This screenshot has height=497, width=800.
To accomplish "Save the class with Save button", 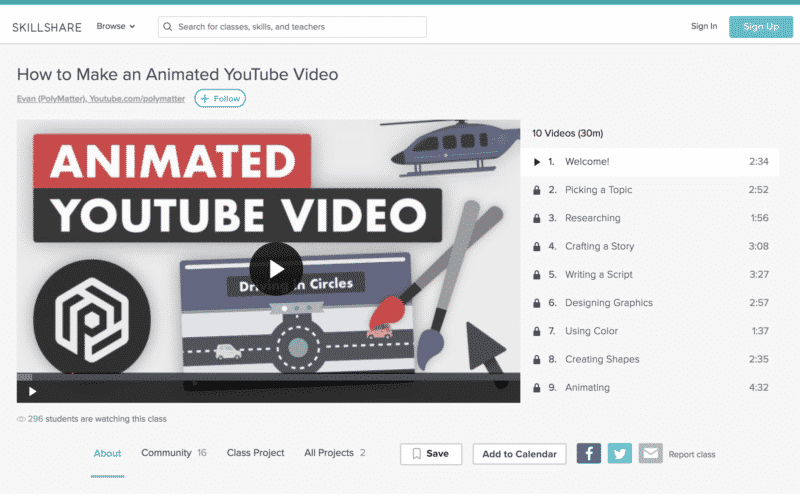I will tap(431, 454).
